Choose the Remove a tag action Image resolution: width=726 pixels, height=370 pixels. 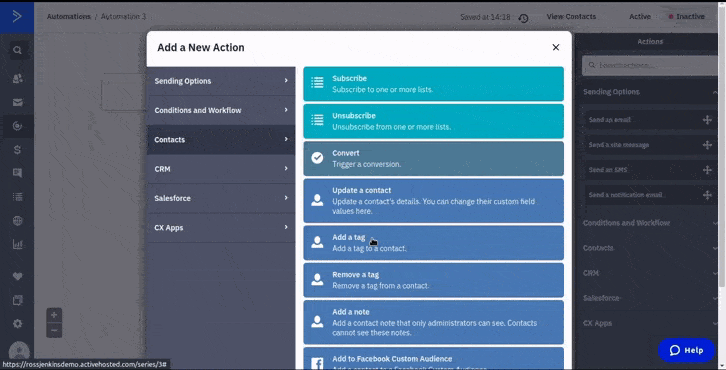click(433, 280)
